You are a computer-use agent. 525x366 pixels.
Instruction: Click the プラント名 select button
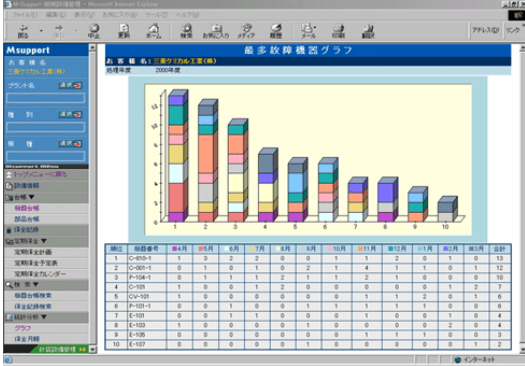coord(70,85)
